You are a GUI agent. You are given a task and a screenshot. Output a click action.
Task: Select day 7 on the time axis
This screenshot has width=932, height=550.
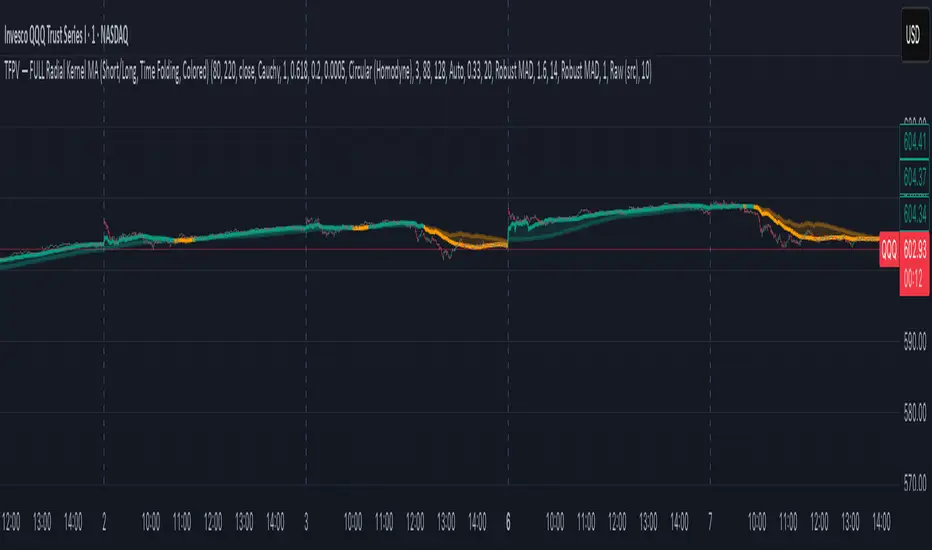(710, 523)
